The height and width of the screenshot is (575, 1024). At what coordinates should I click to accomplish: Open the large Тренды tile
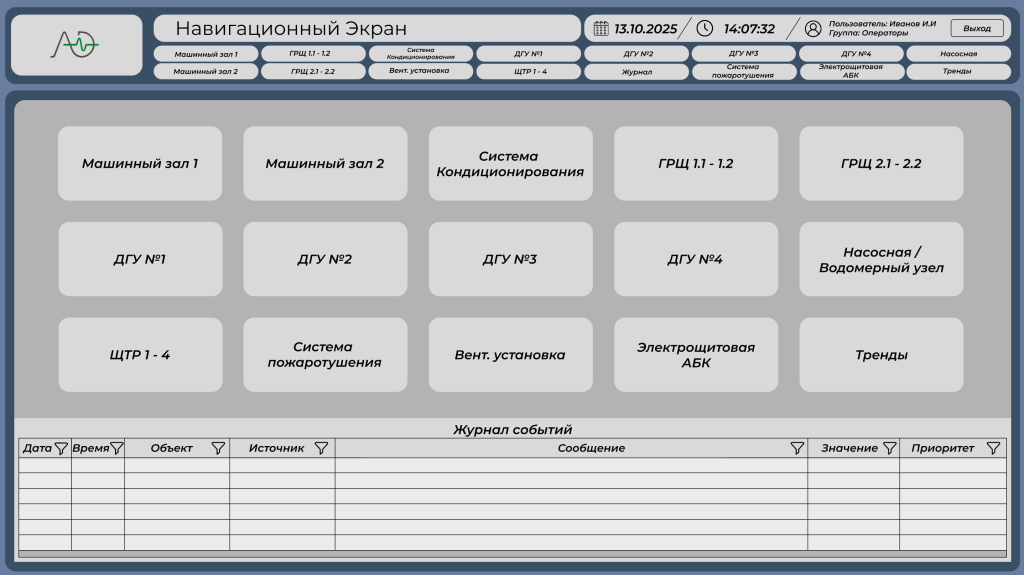pyautogui.click(x=881, y=355)
